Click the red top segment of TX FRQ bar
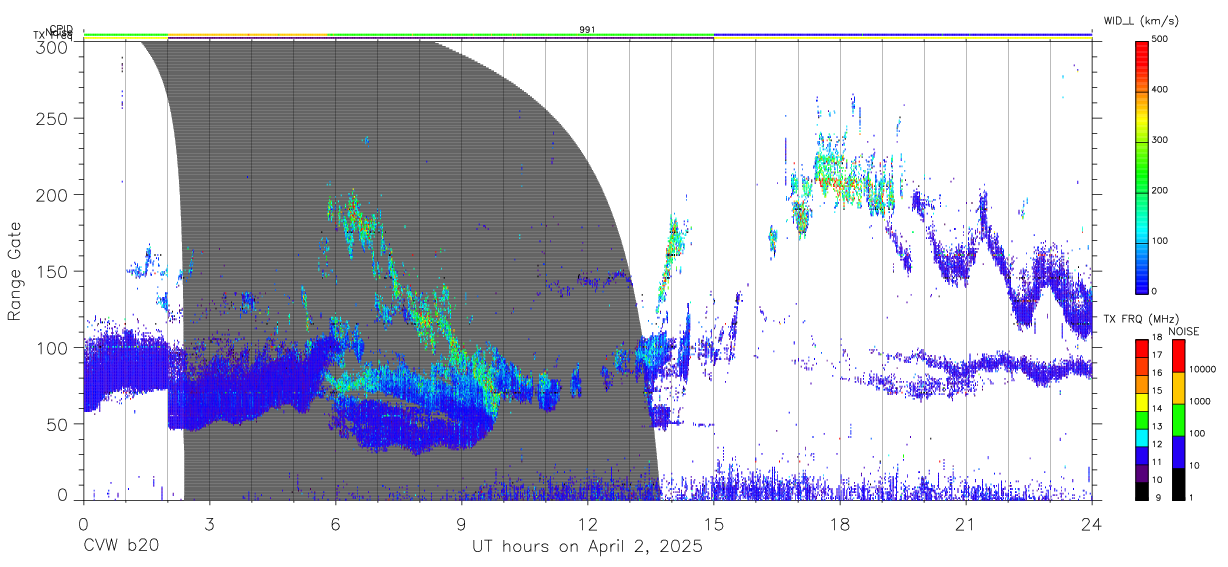 tap(1143, 349)
